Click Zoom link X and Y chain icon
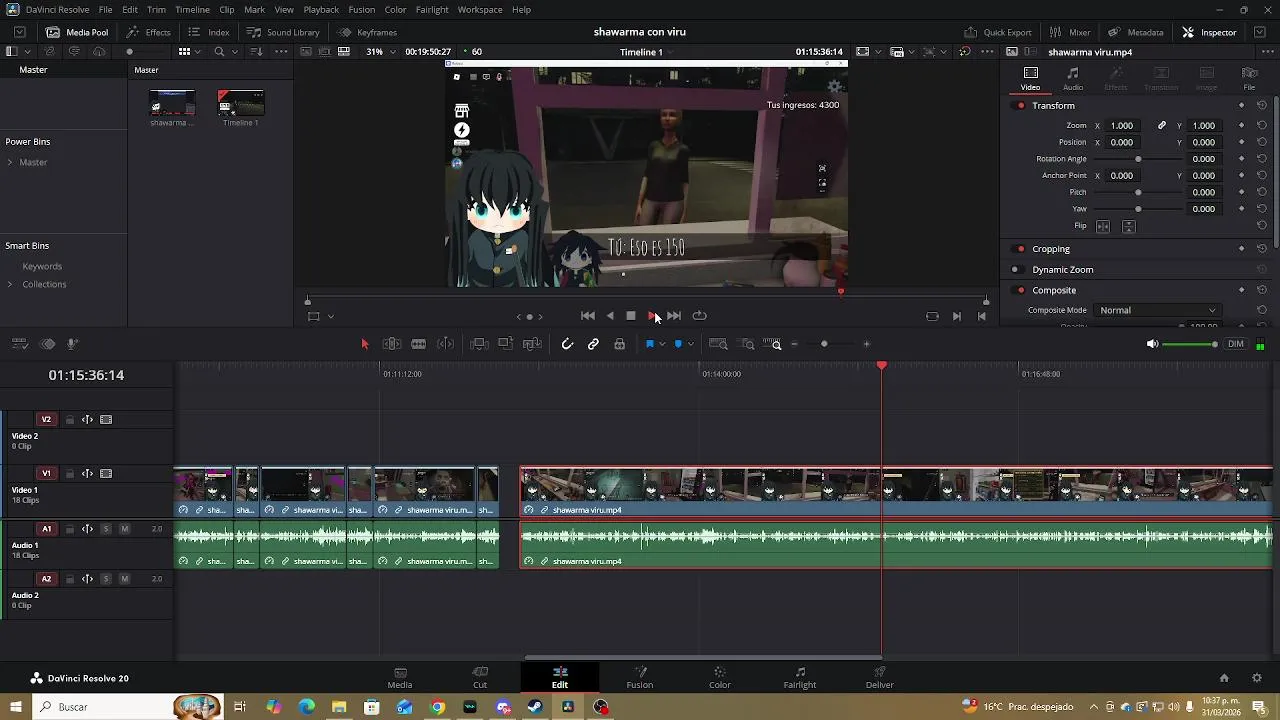The image size is (1280, 720). [1162, 126]
